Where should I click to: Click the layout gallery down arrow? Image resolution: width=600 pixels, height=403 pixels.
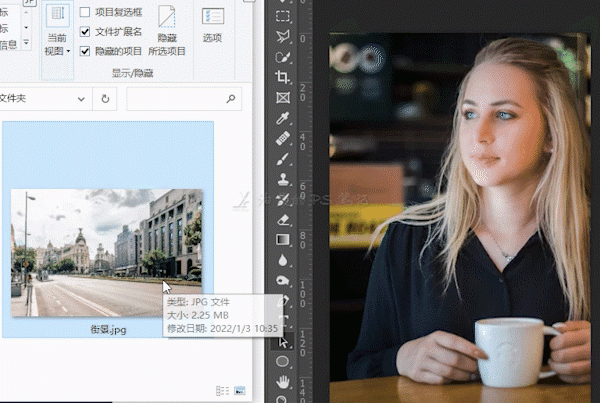pos(26,28)
